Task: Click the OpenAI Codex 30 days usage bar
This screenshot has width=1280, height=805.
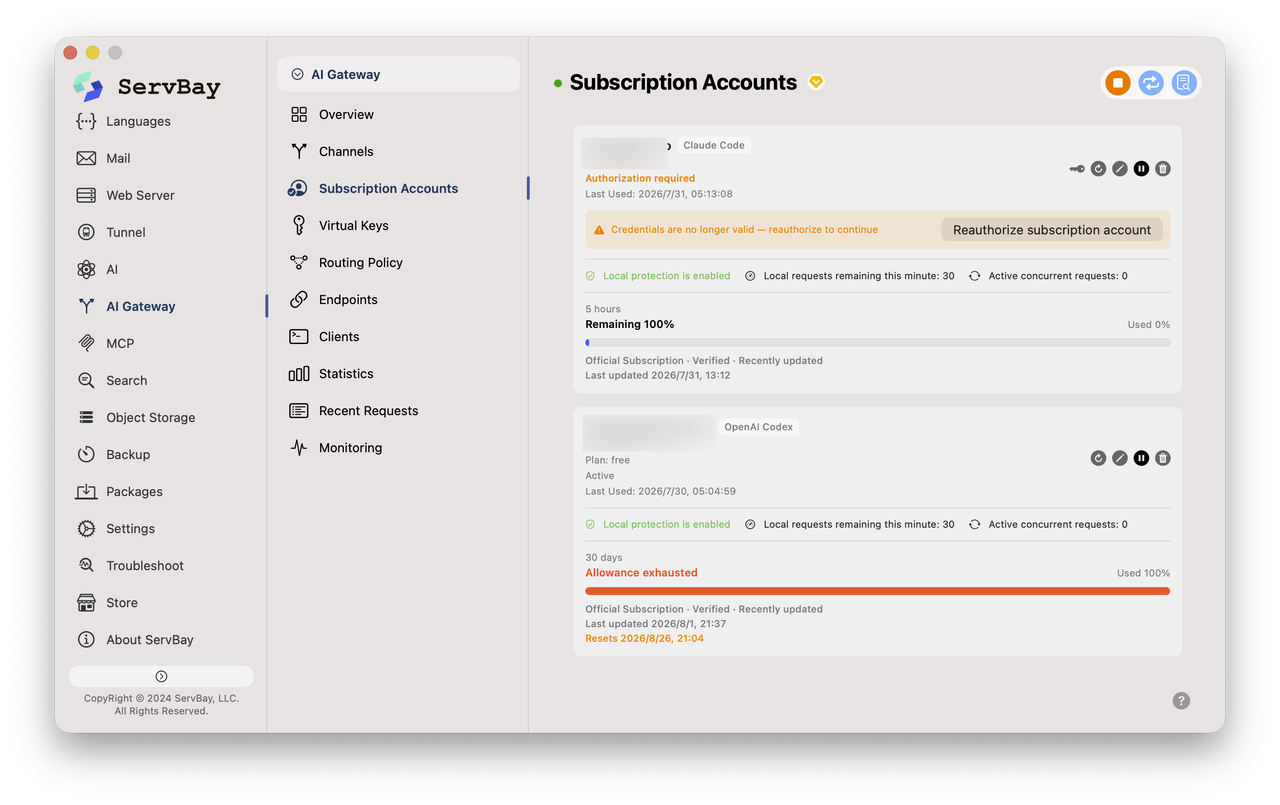Action: coord(878,591)
